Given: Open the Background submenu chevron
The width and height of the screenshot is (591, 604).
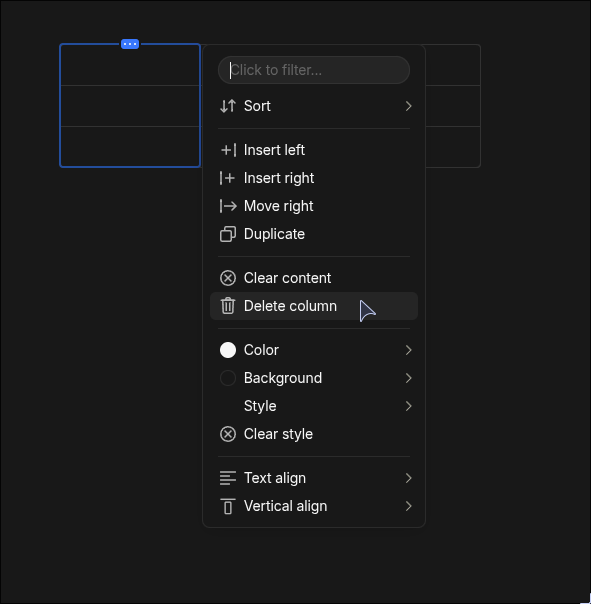Looking at the screenshot, I should [x=408, y=378].
